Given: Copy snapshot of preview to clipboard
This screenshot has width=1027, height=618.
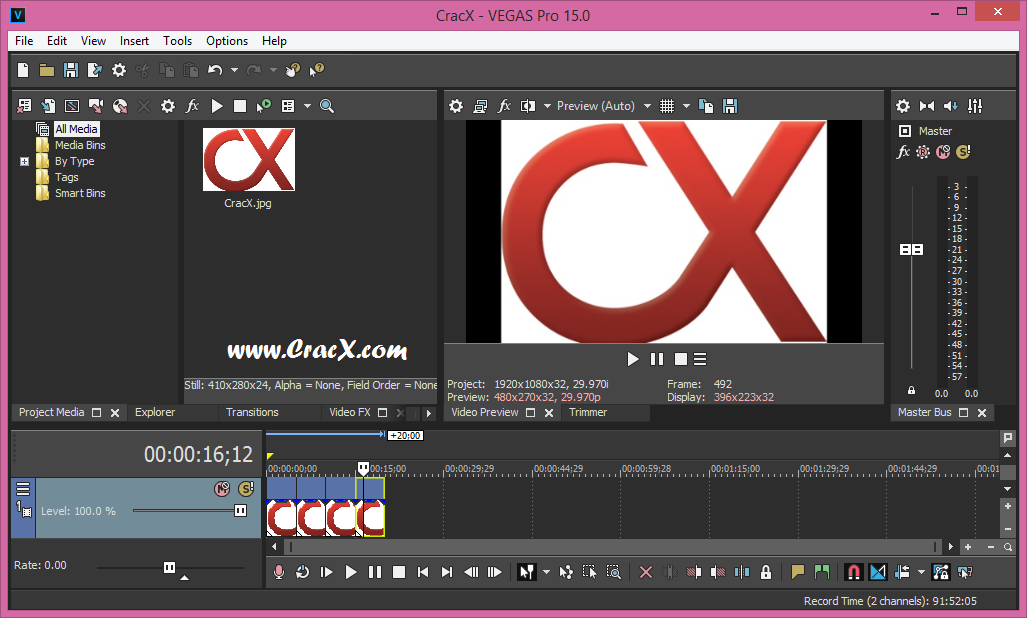Looking at the screenshot, I should tap(706, 106).
